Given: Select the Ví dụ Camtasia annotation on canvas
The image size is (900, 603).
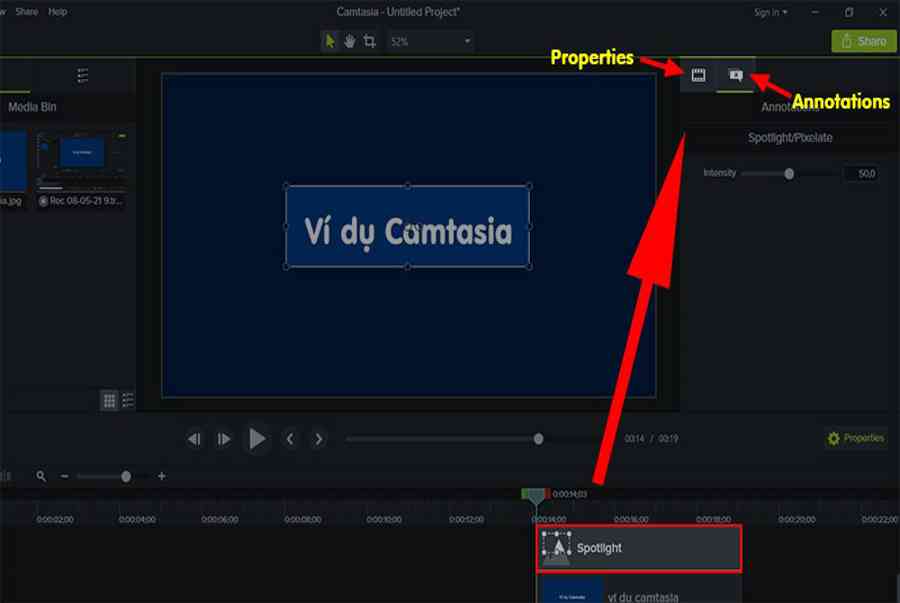Looking at the screenshot, I should (x=408, y=226).
